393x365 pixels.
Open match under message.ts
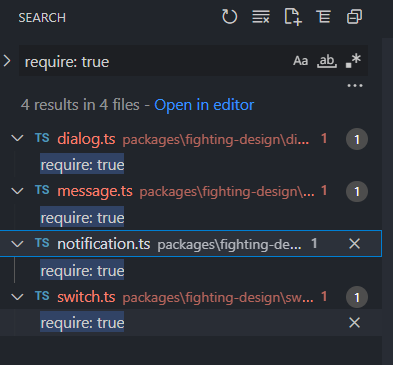pyautogui.click(x=82, y=217)
